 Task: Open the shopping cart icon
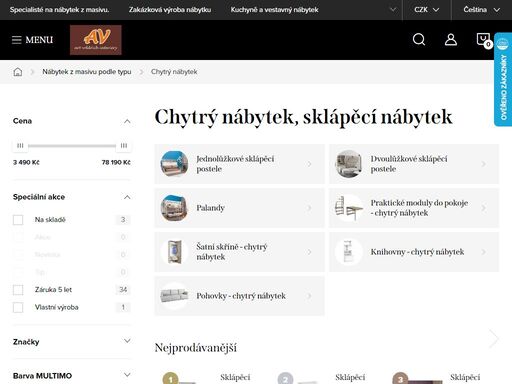click(x=483, y=40)
